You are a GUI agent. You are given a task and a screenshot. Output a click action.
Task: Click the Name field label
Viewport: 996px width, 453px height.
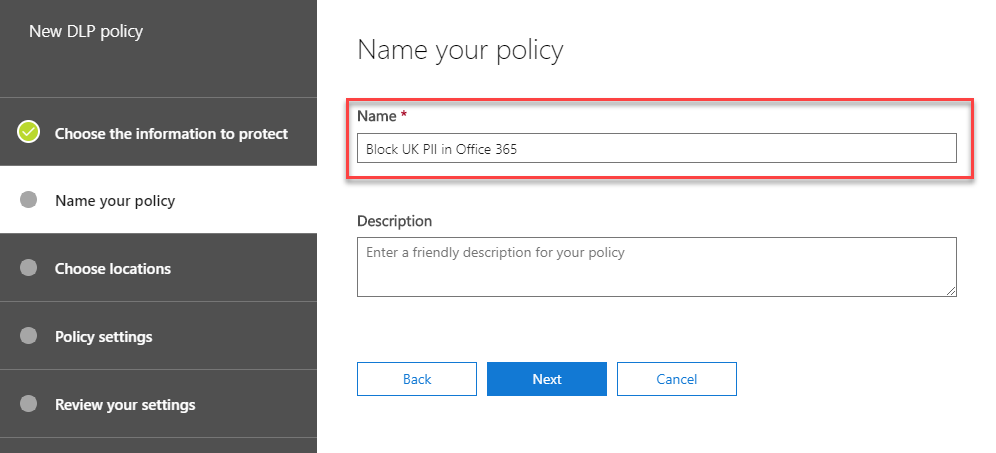tap(377, 116)
